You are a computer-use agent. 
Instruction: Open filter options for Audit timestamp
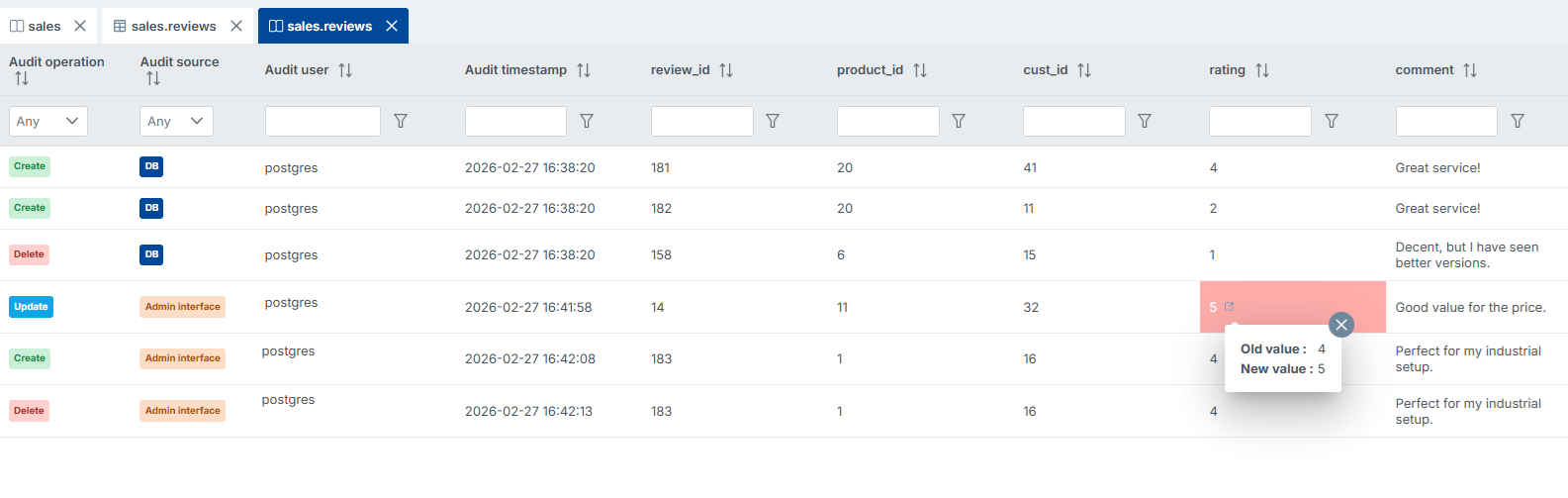click(587, 121)
